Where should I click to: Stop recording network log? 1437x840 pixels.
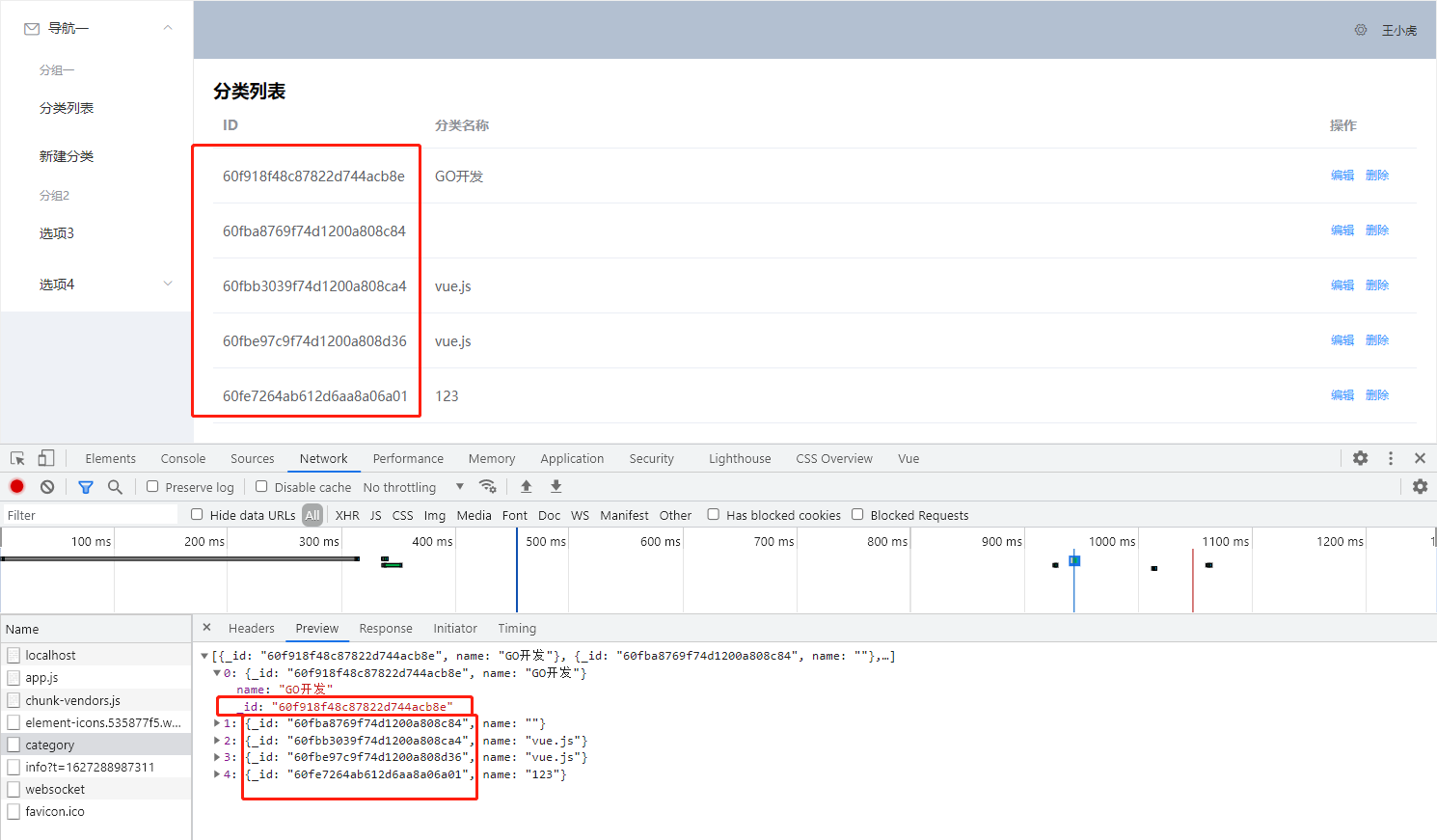pos(17,487)
